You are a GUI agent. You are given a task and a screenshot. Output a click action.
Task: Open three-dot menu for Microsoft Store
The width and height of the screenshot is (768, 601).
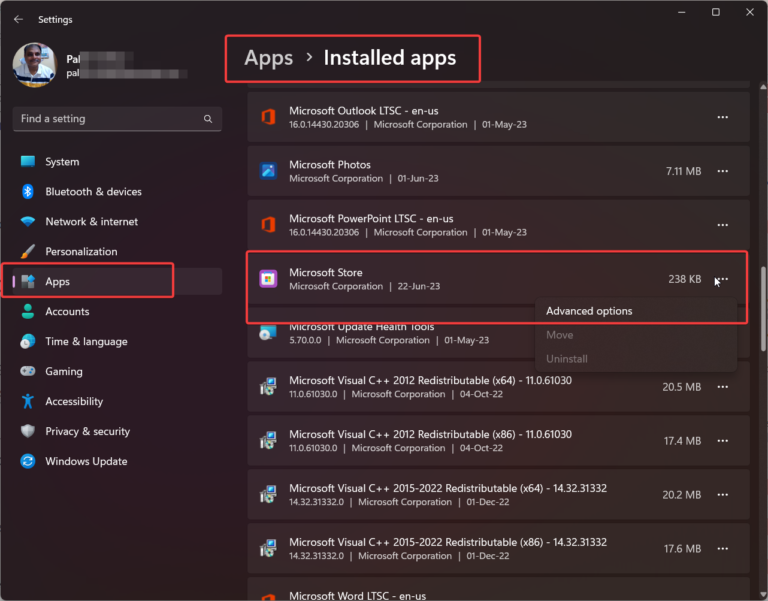coord(722,279)
